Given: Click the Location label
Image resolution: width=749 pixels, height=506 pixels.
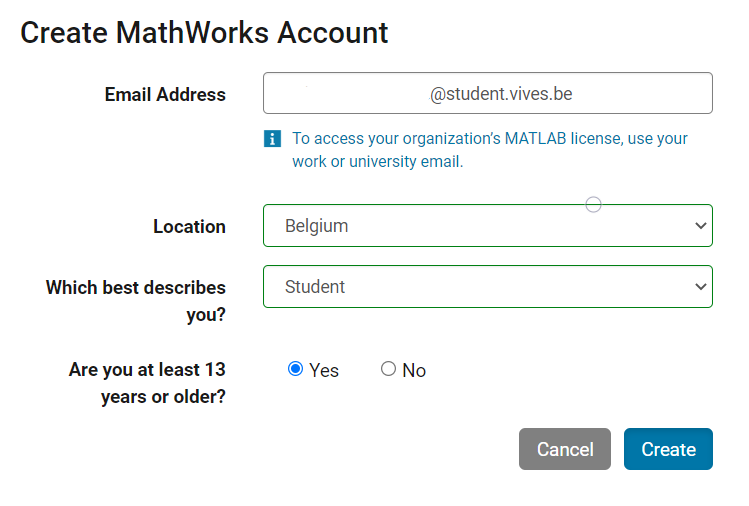Looking at the screenshot, I should (189, 226).
